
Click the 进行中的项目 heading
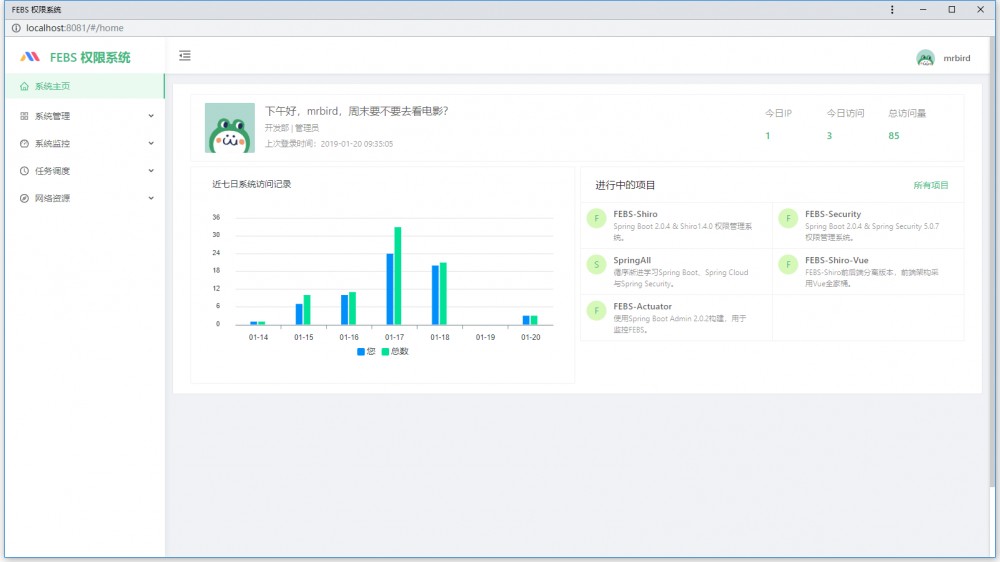[x=625, y=185]
